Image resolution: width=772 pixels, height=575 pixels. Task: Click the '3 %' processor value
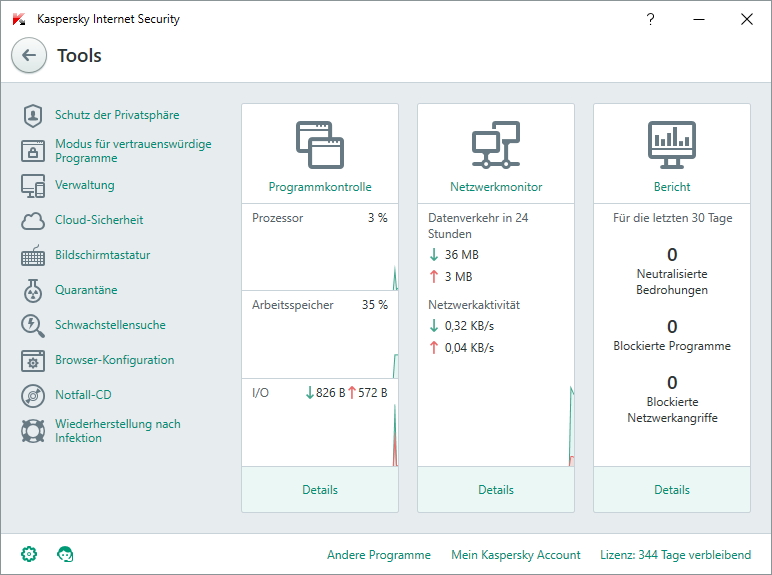[378, 218]
